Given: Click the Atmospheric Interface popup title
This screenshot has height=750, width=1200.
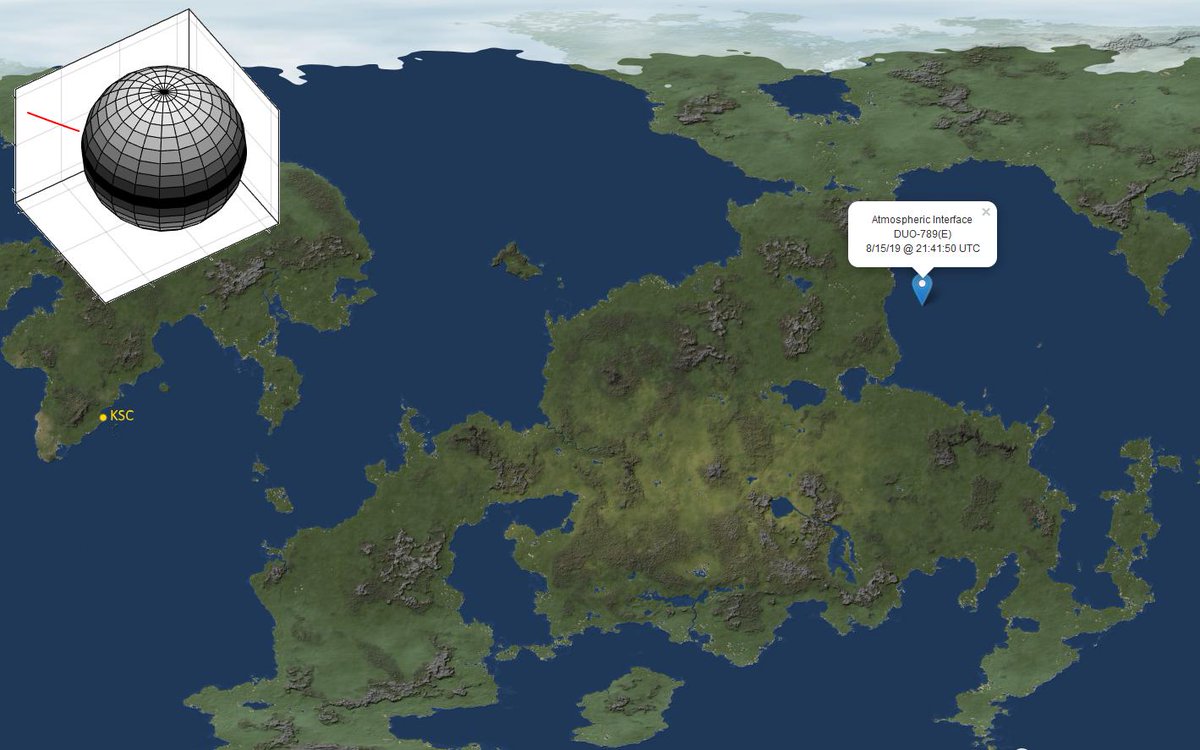Looking at the screenshot, I should [x=922, y=220].
